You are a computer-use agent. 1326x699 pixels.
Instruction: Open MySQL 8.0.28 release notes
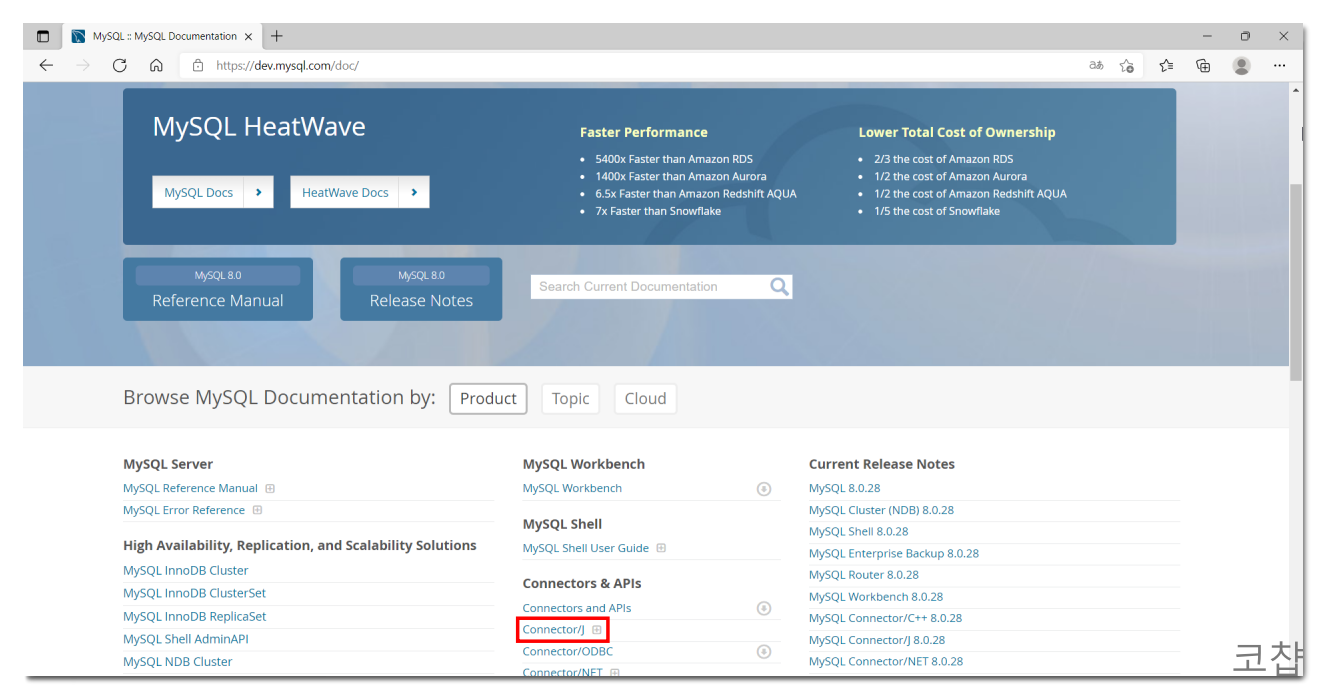coord(845,489)
